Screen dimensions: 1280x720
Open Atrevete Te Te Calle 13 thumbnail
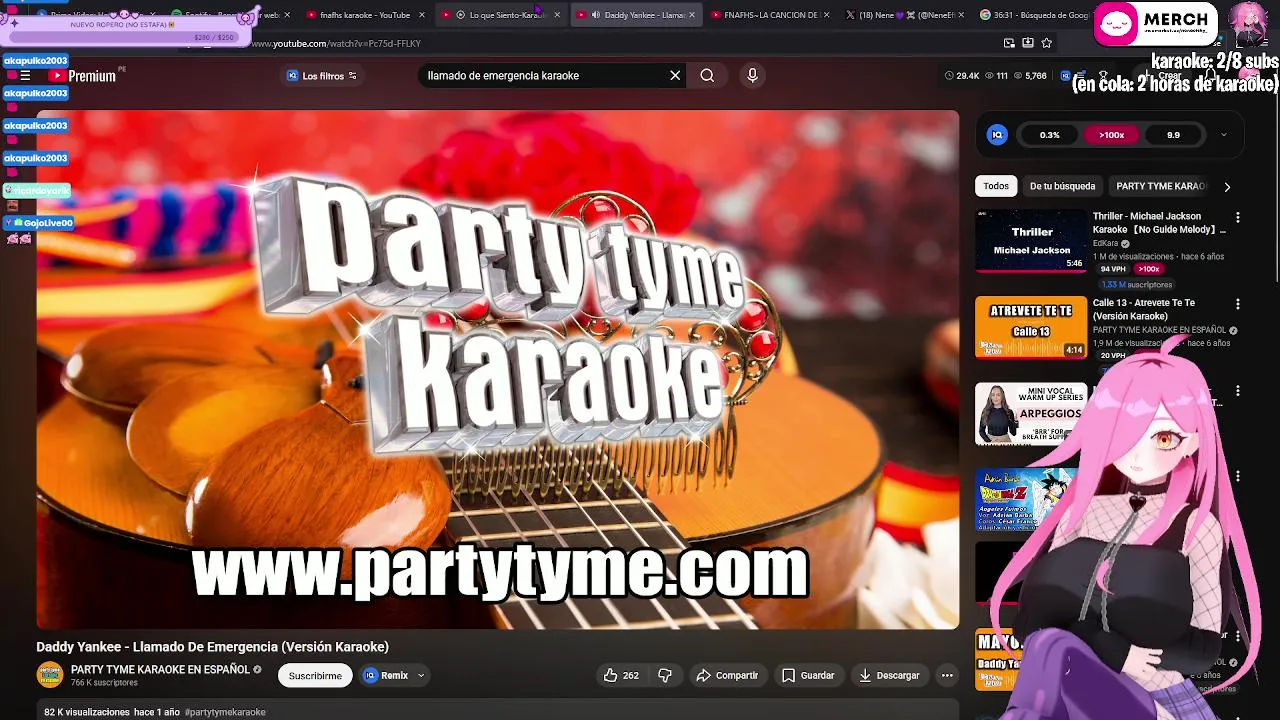(1031, 328)
